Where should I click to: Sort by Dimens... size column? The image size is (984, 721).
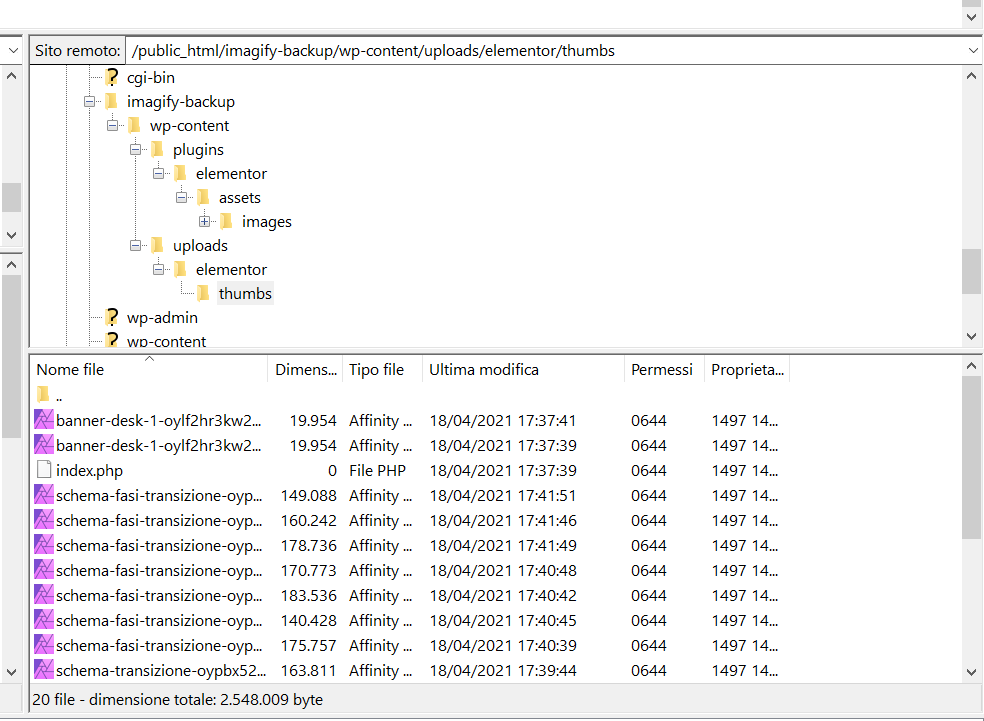coord(306,370)
